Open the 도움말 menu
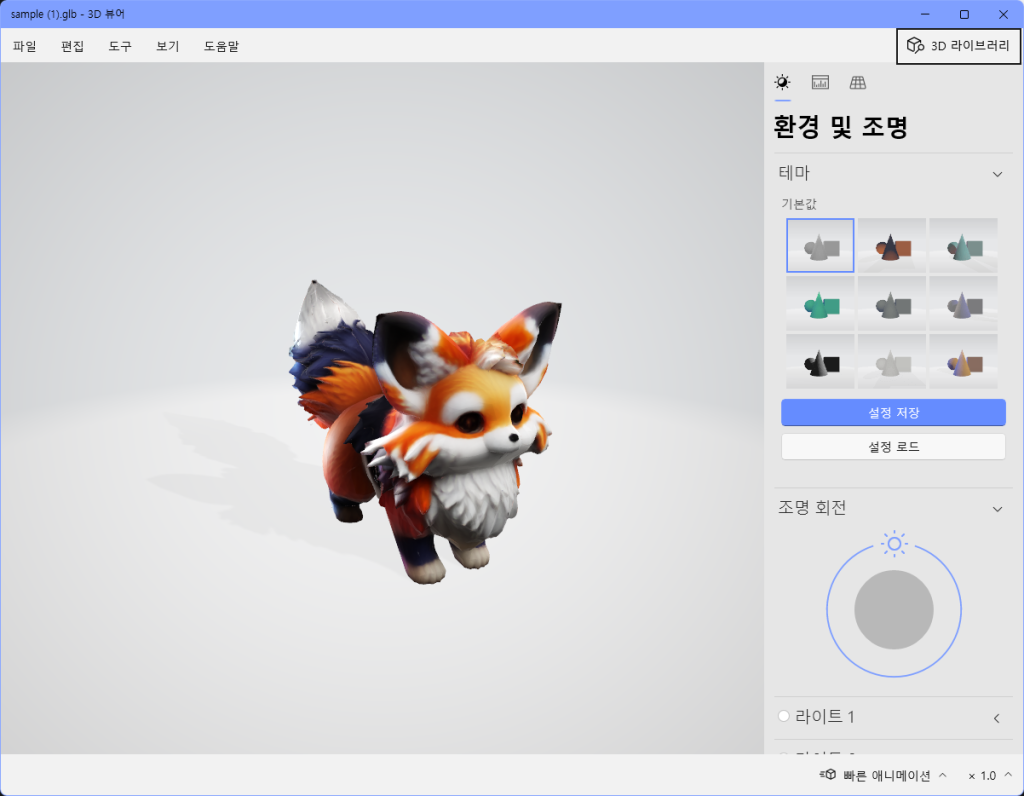 tap(221, 46)
